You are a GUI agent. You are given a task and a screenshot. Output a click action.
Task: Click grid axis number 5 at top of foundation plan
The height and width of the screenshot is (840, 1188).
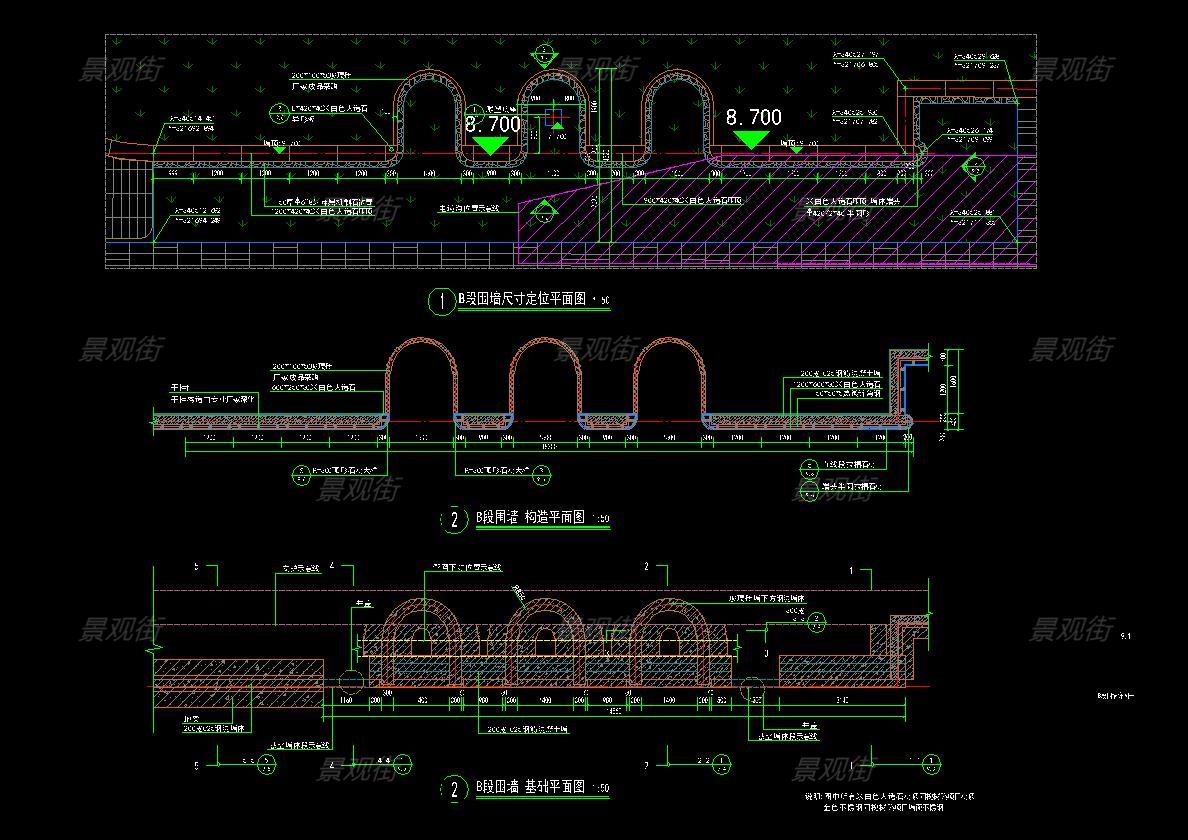[196, 567]
